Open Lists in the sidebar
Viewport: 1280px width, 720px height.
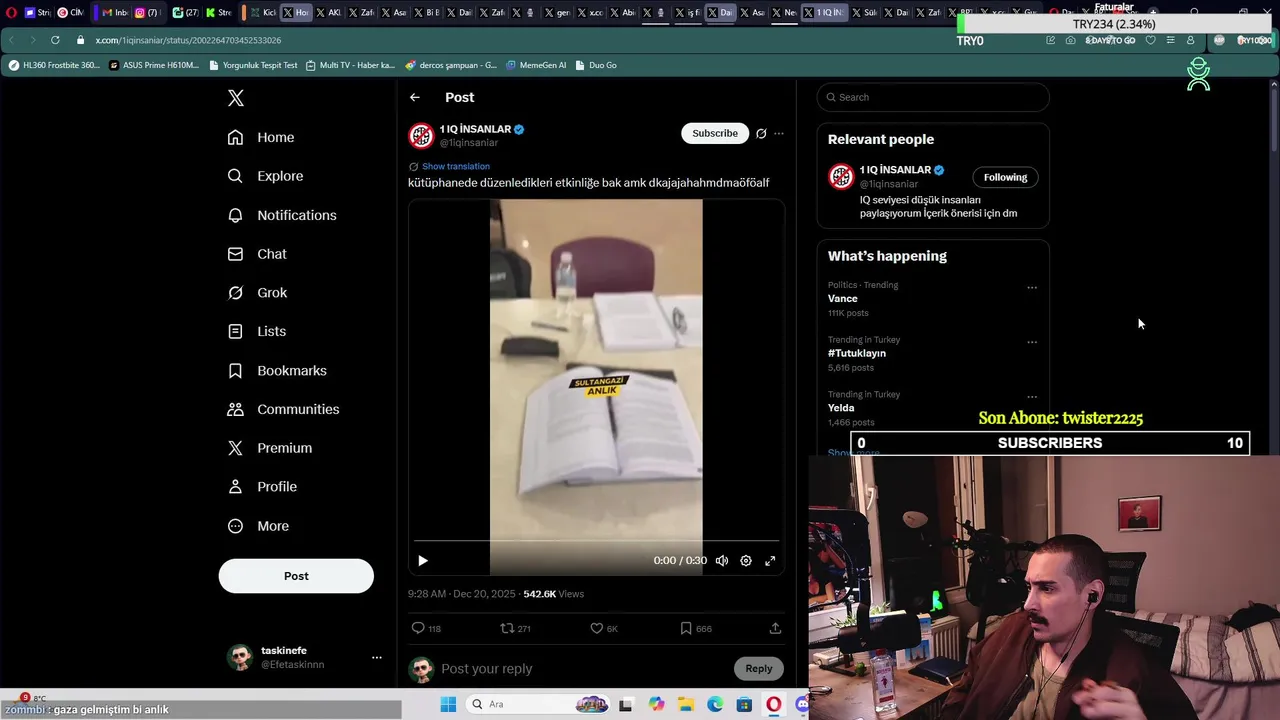[x=257, y=331]
